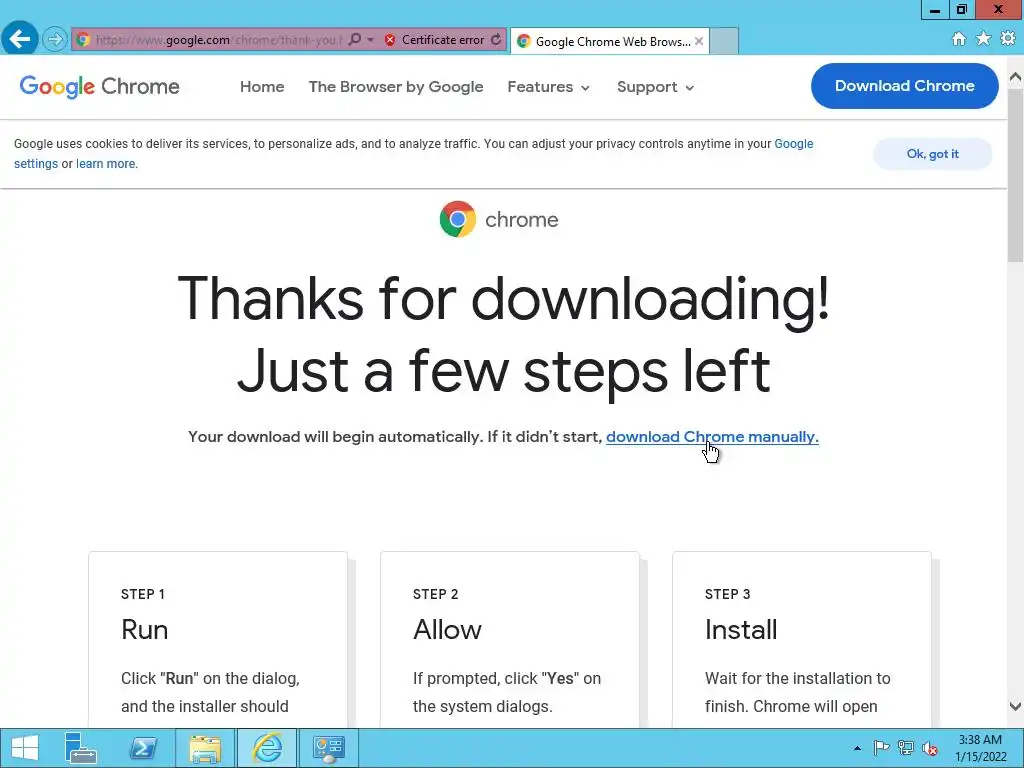
Task: Refresh the page with reload icon
Action: pos(496,39)
